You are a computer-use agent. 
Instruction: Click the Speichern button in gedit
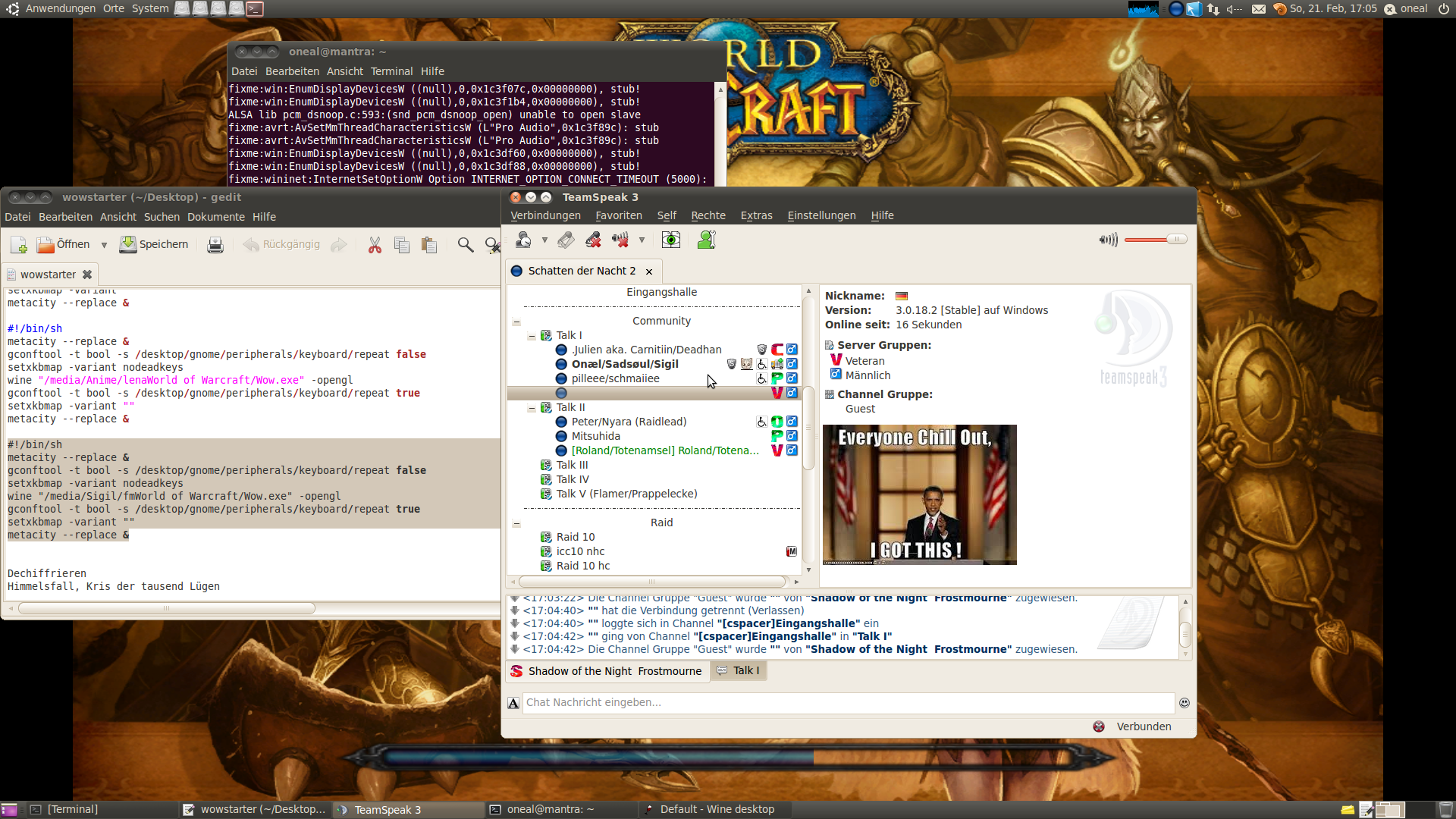tap(154, 245)
